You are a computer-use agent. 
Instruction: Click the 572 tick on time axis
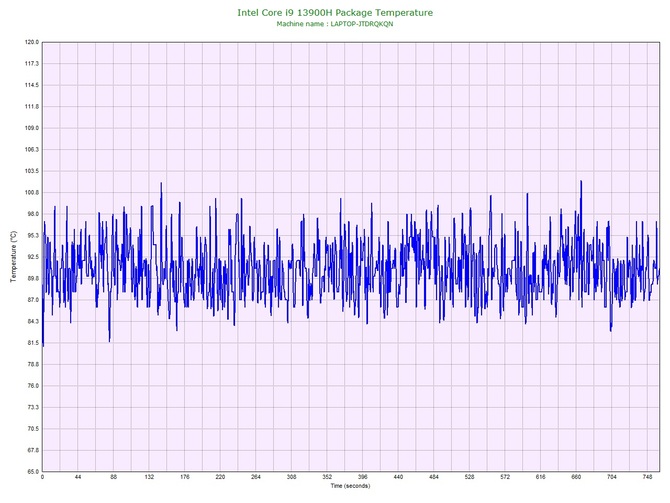(505, 477)
